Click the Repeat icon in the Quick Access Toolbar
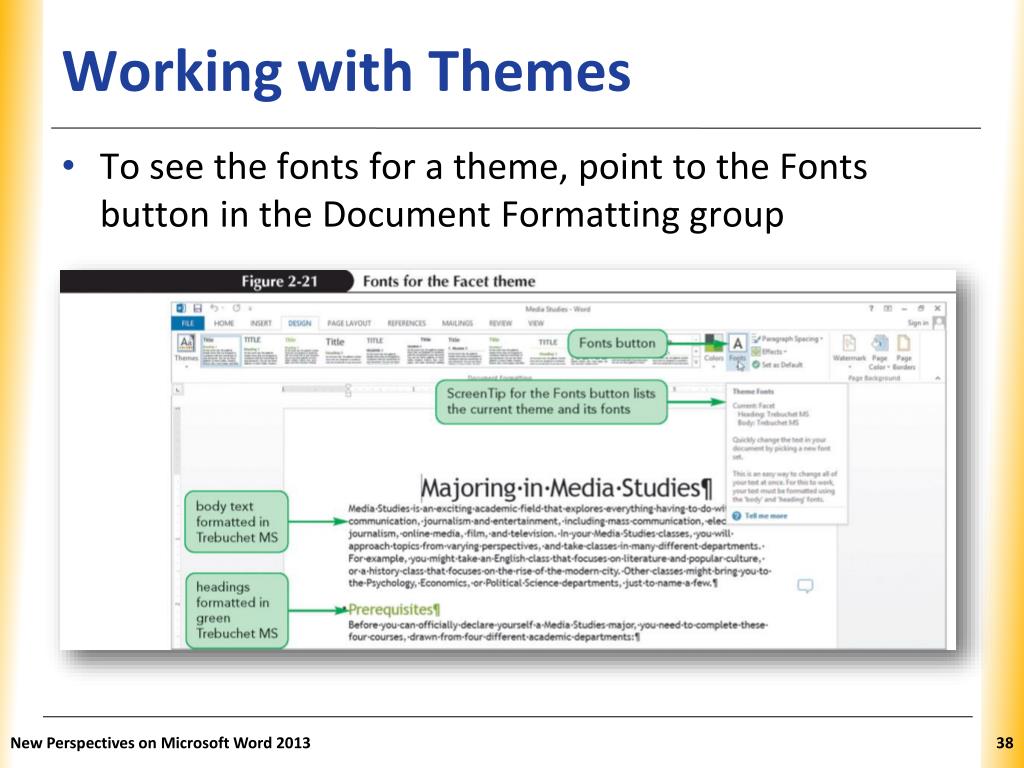Viewport: 1024px width, 768px height. pos(236,308)
